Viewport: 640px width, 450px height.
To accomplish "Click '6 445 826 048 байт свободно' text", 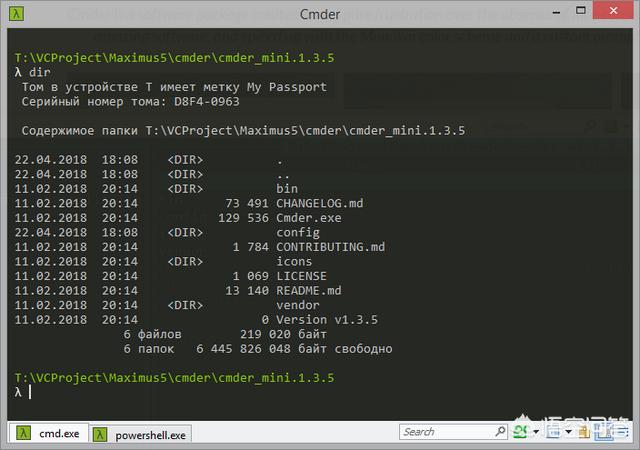I will (x=294, y=349).
